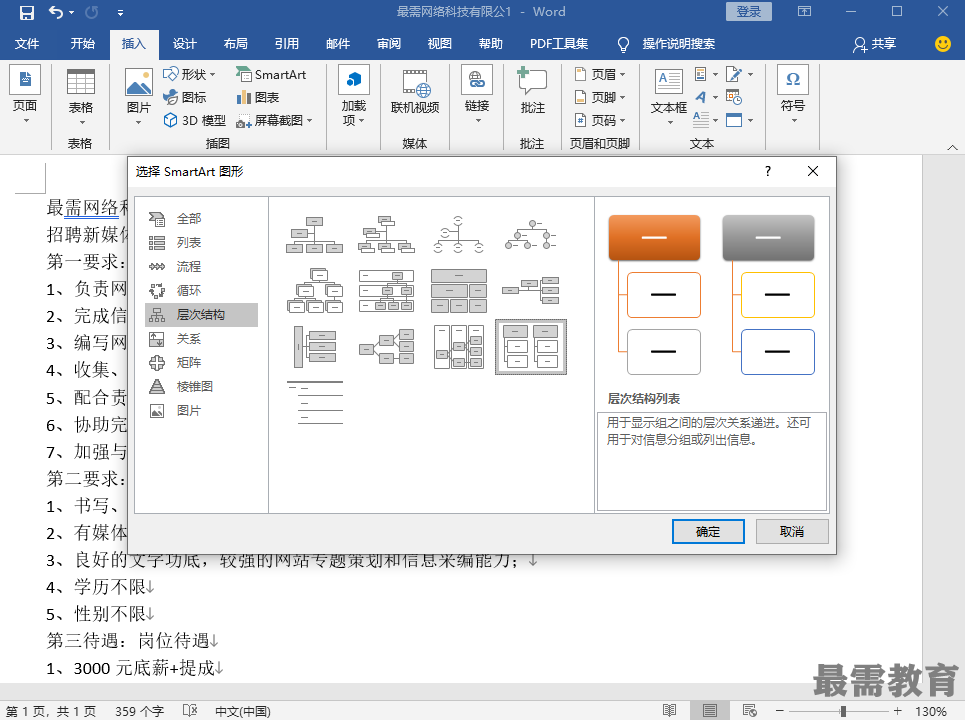The height and width of the screenshot is (720, 965).
Task: Undo the last action in the quick access toolbar
Action: (55, 12)
